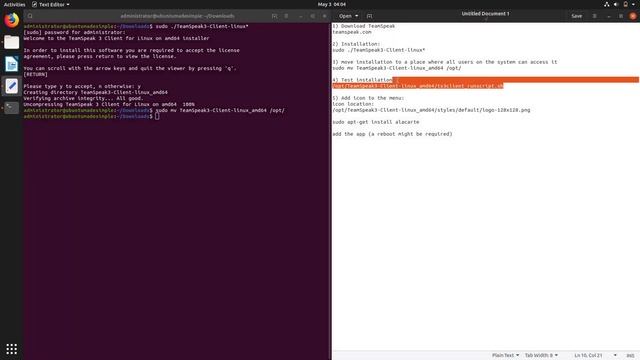This screenshot has width=640, height=360.
Task: Click 'sudo mv TeamSpeak3-Client-linux_amd64 /opt/' in editor
Action: coord(397,68)
